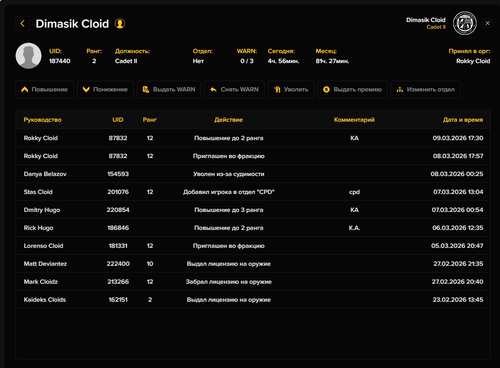Click the Dimasik Cloid page title
Screen dimensions: 500x368
72,24
